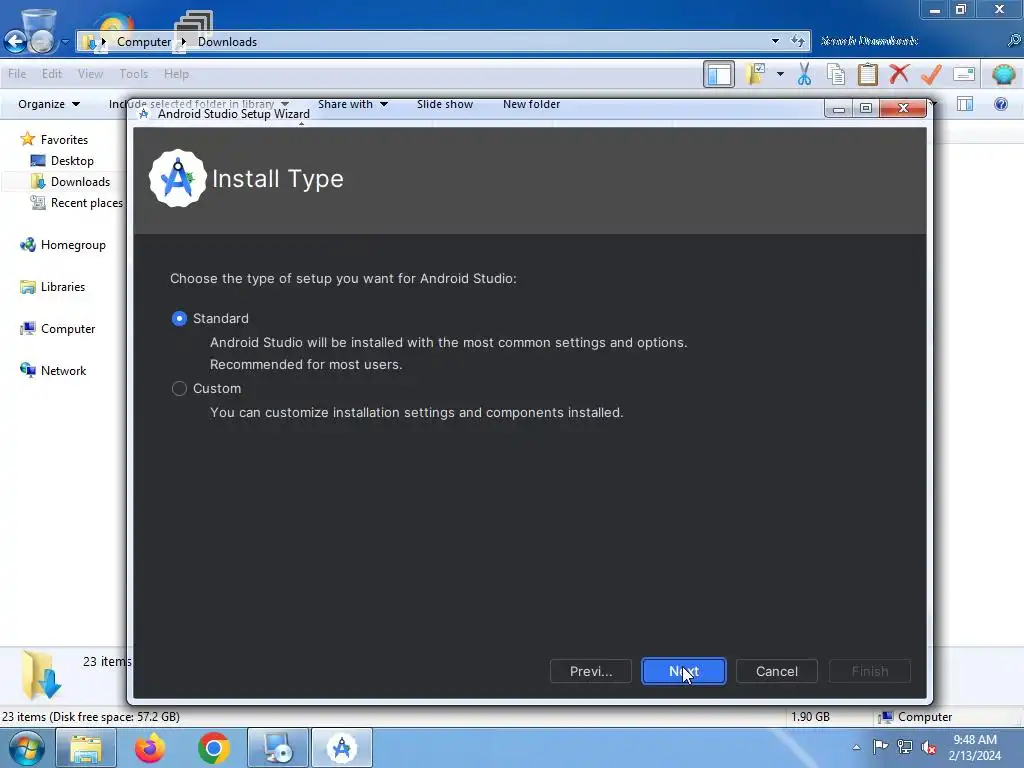Expand the Organize dropdown

coord(49,104)
